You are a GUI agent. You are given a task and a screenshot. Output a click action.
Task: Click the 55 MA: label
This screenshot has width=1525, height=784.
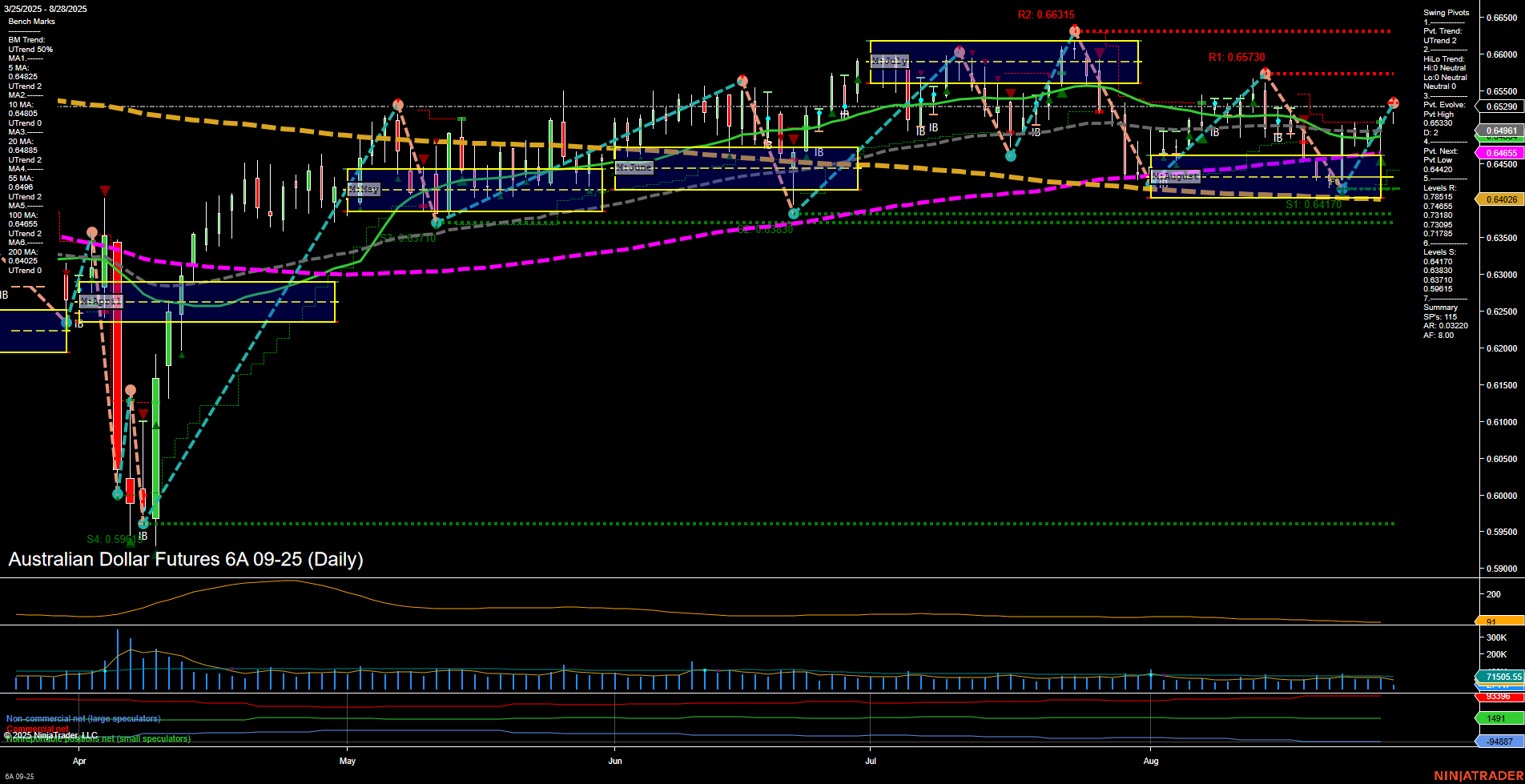21,179
